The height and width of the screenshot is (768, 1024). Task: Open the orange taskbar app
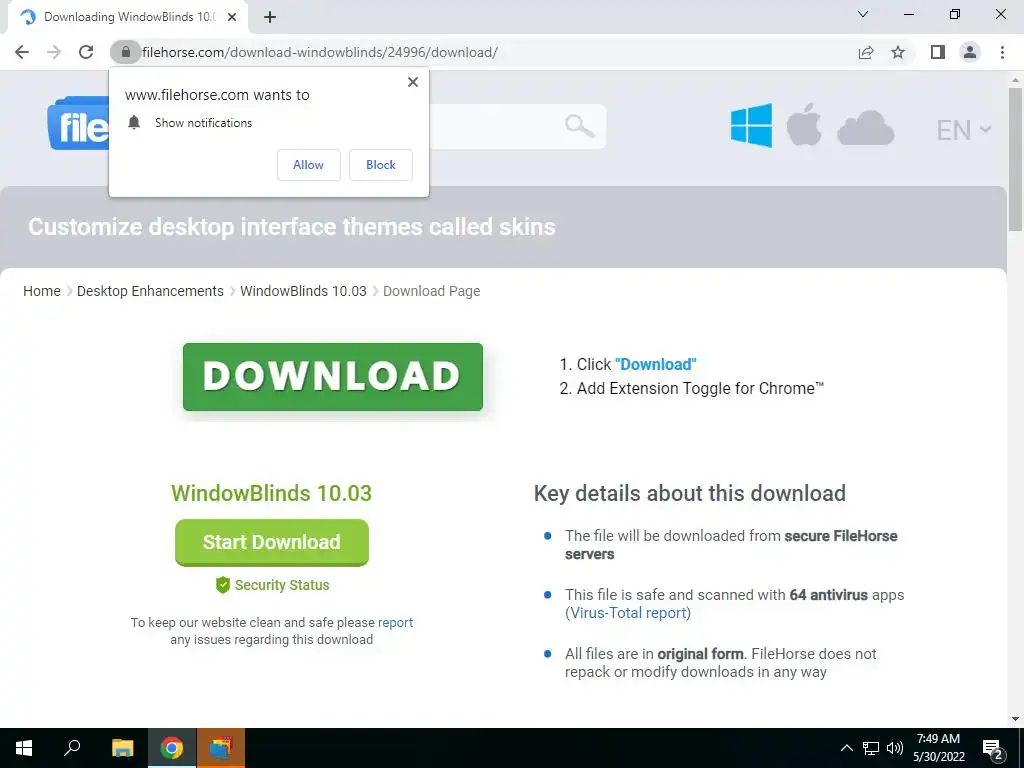coord(221,748)
